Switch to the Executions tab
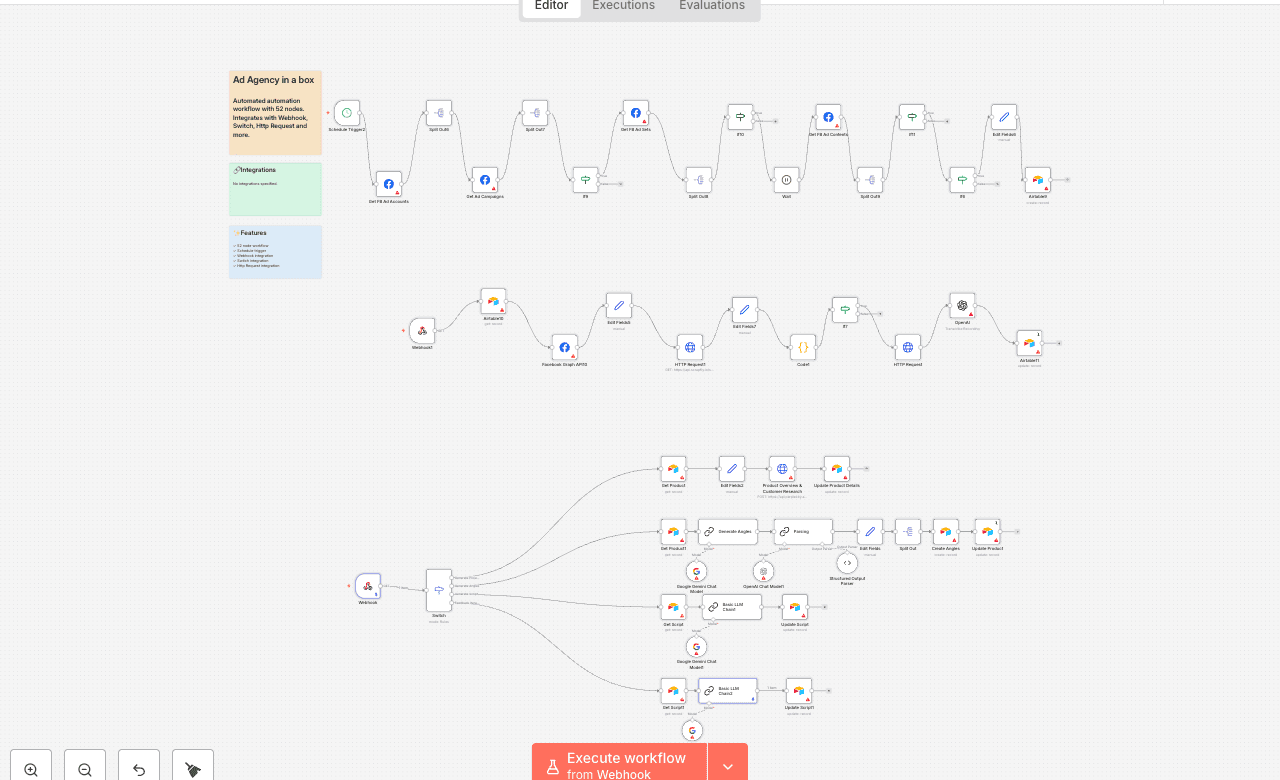 (623, 6)
